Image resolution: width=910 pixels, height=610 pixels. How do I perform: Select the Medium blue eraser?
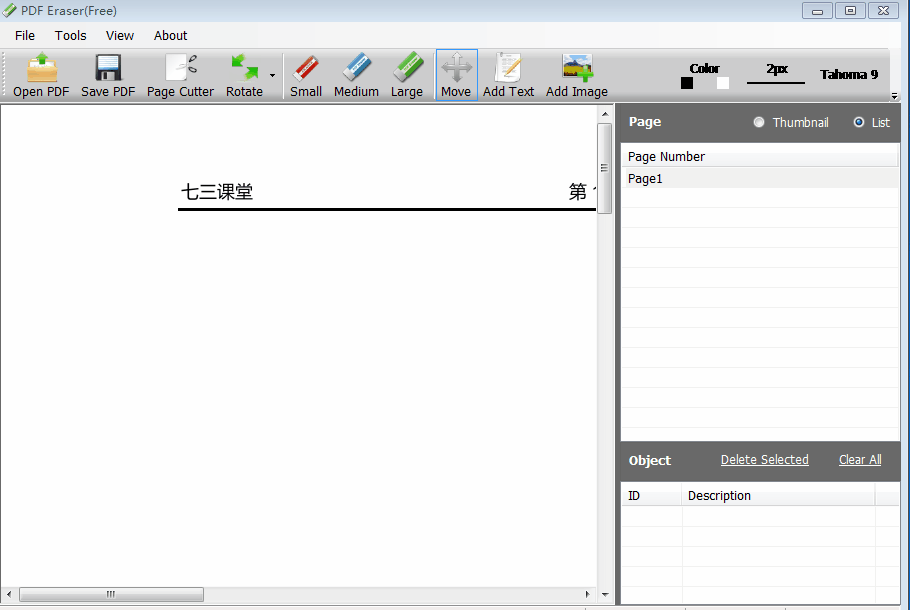[x=356, y=75]
